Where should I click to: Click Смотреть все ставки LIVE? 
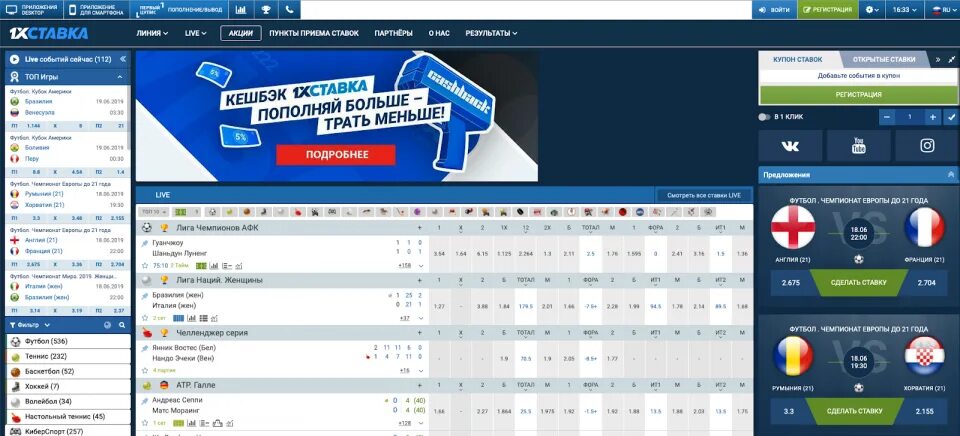tap(703, 195)
